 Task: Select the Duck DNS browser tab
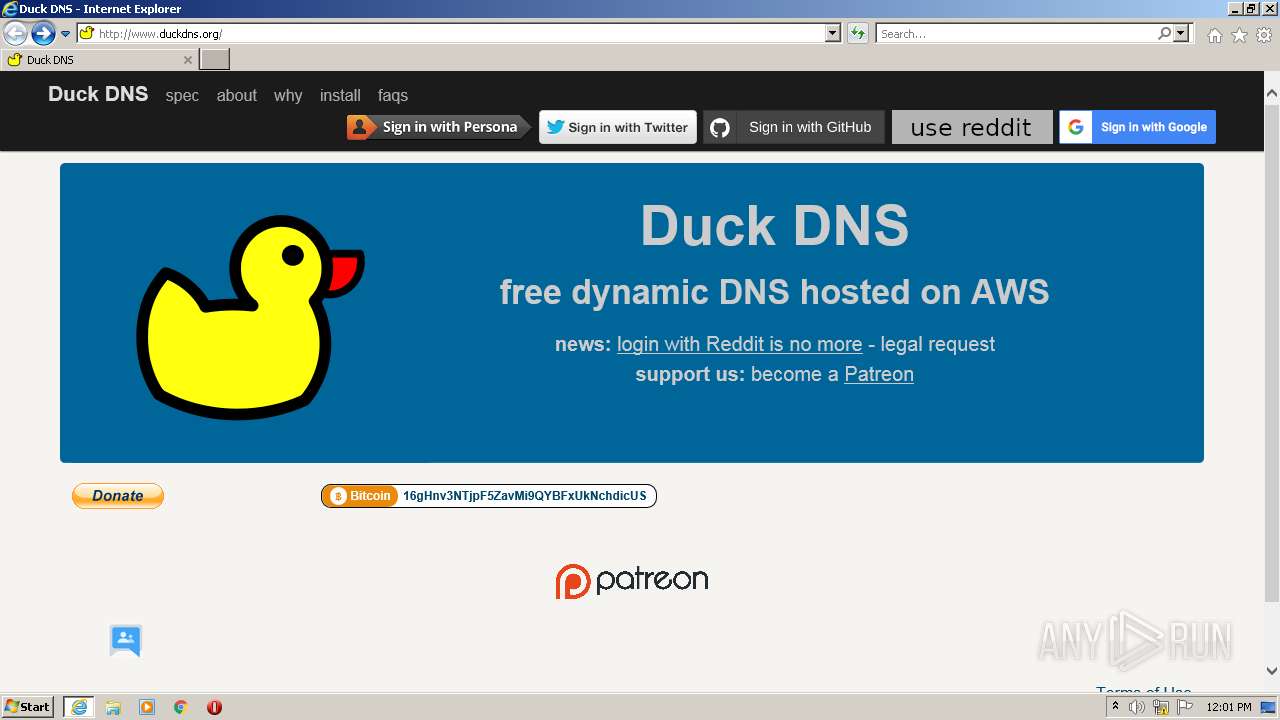(x=98, y=60)
